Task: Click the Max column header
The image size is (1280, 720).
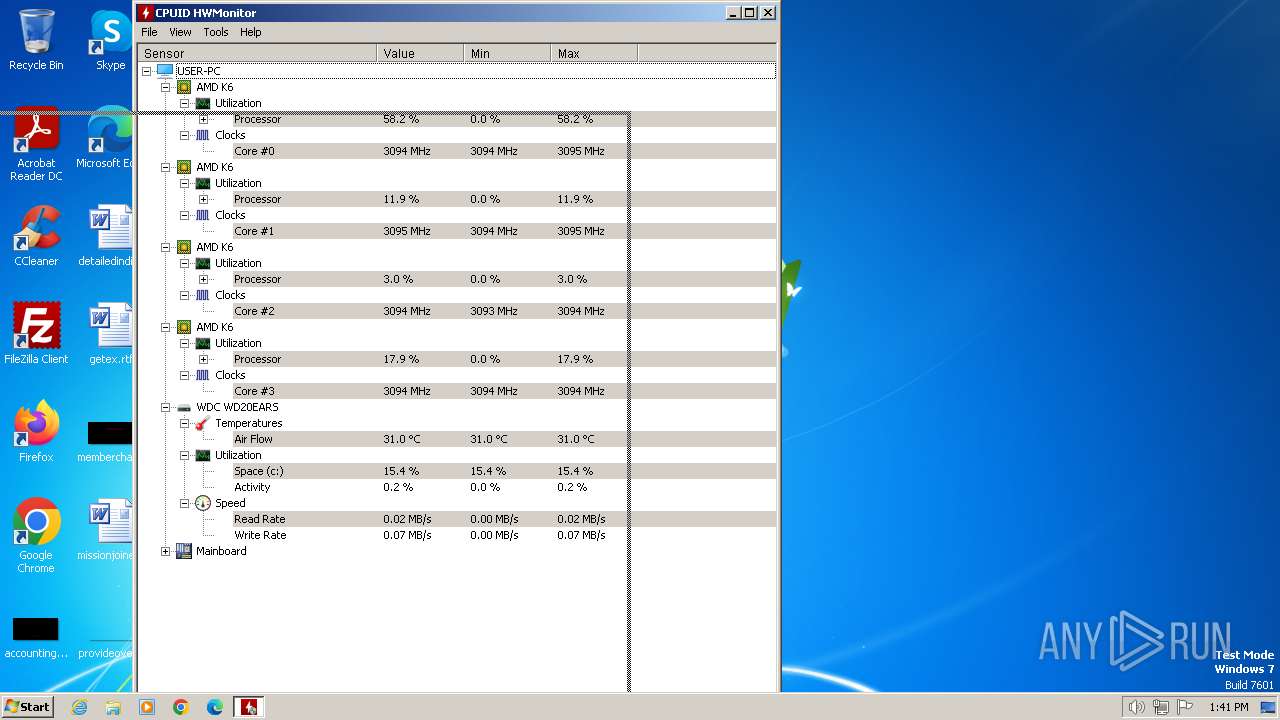Action: pyautogui.click(x=594, y=53)
